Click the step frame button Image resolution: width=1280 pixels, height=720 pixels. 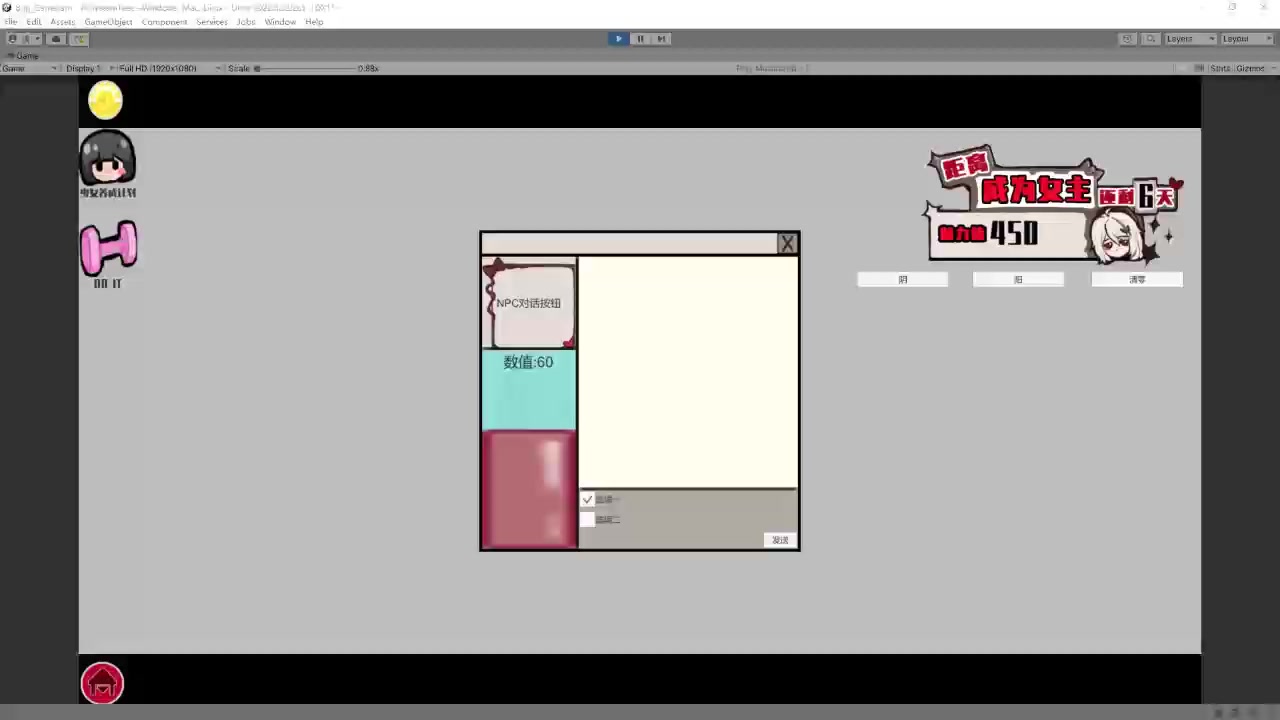click(661, 39)
